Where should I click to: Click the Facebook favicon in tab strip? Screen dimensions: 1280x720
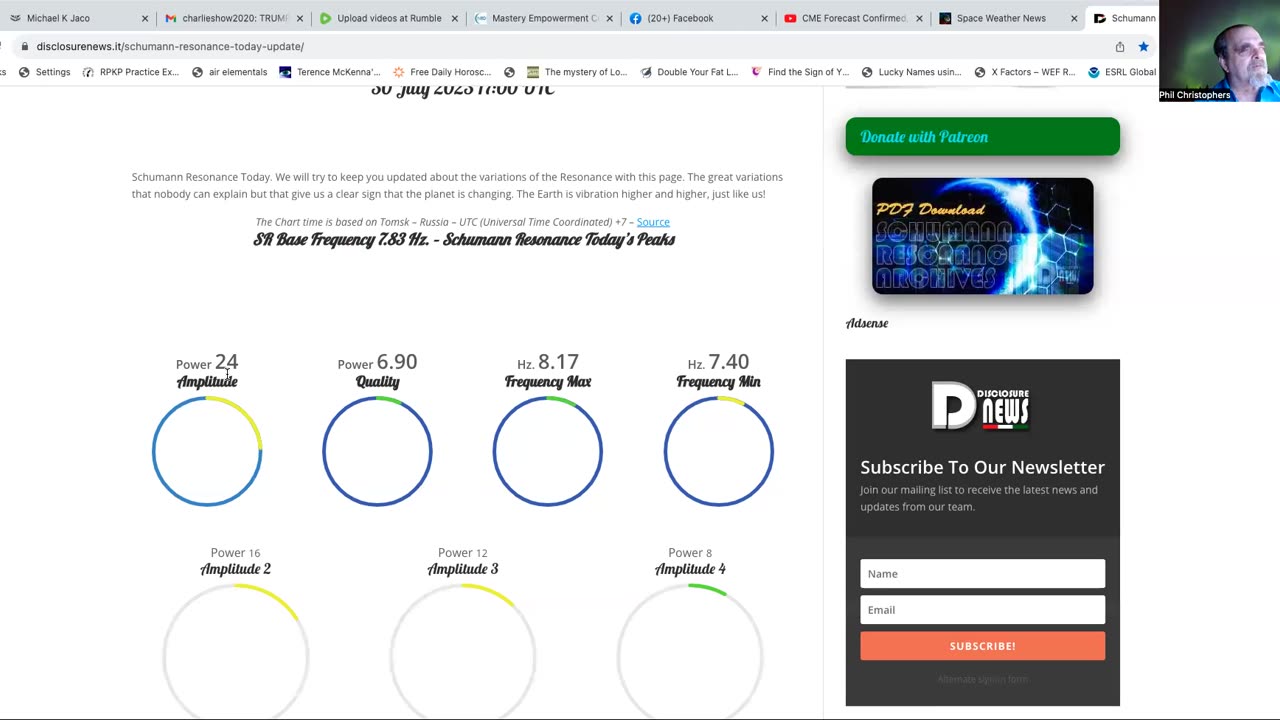click(x=635, y=18)
